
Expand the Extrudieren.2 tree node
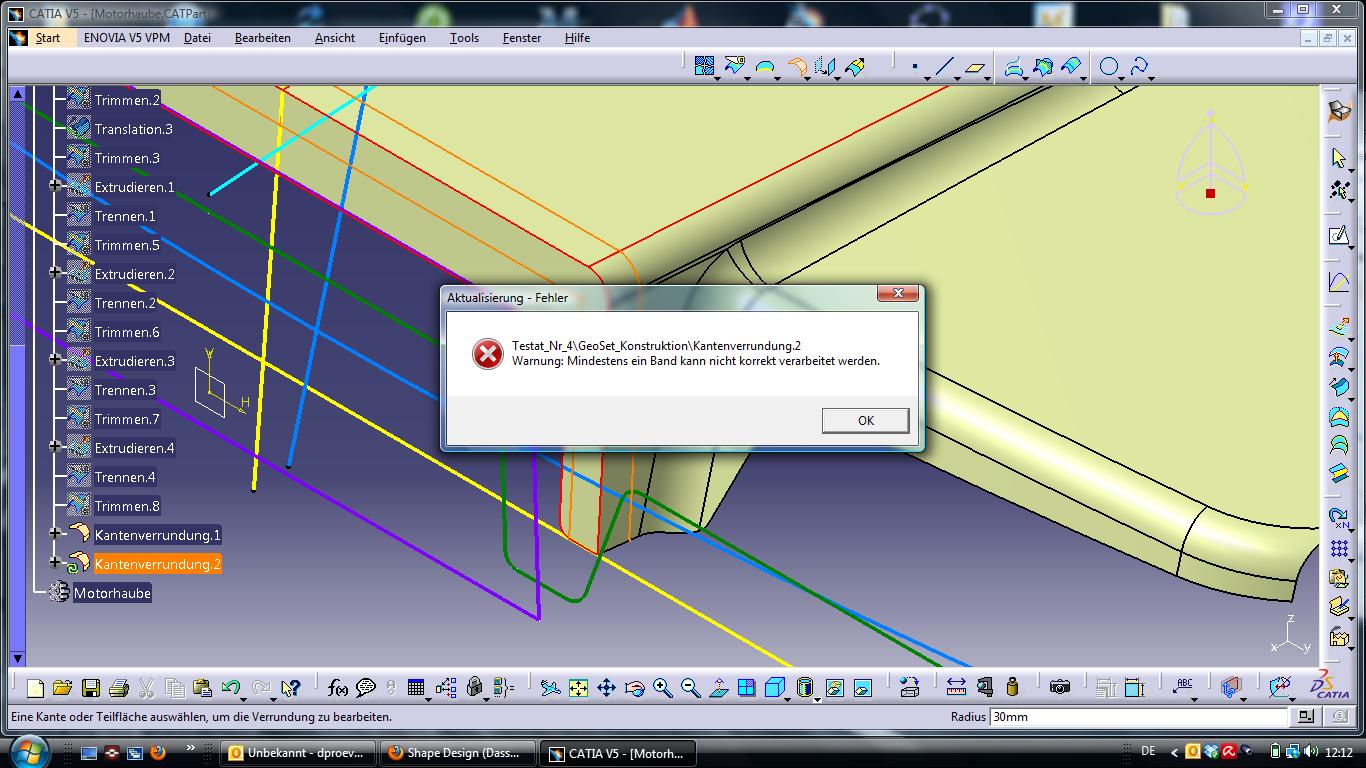(x=56, y=273)
